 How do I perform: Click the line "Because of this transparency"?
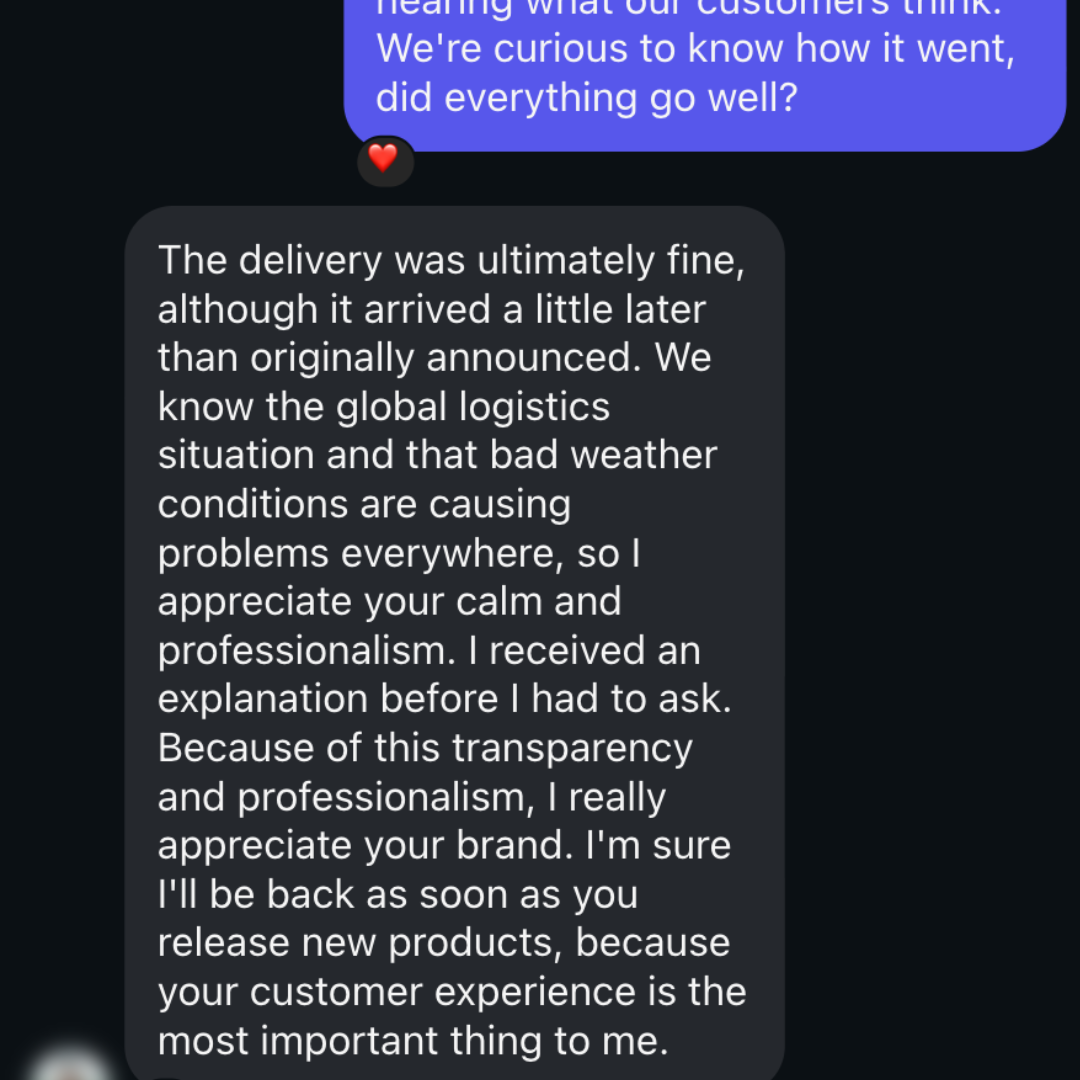[425, 748]
